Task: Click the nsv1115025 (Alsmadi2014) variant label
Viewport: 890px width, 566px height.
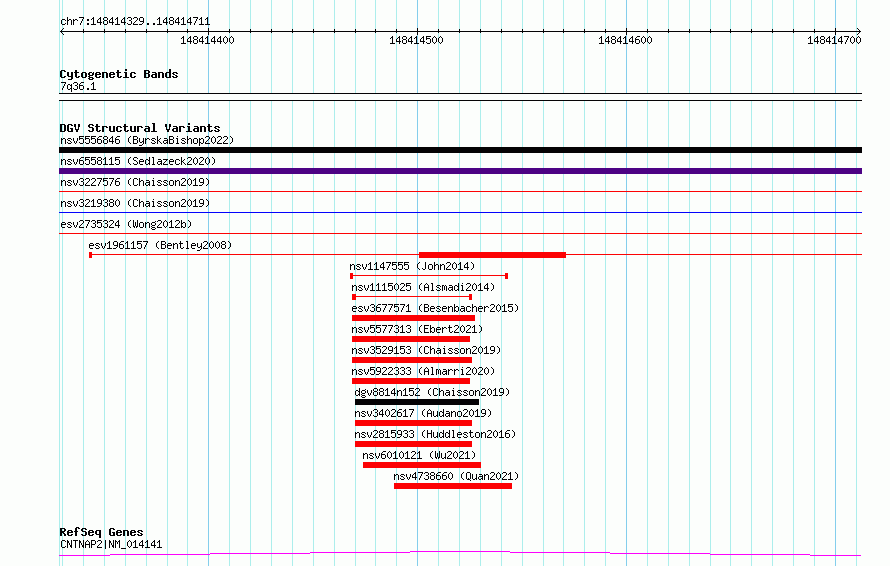Action: pos(423,287)
